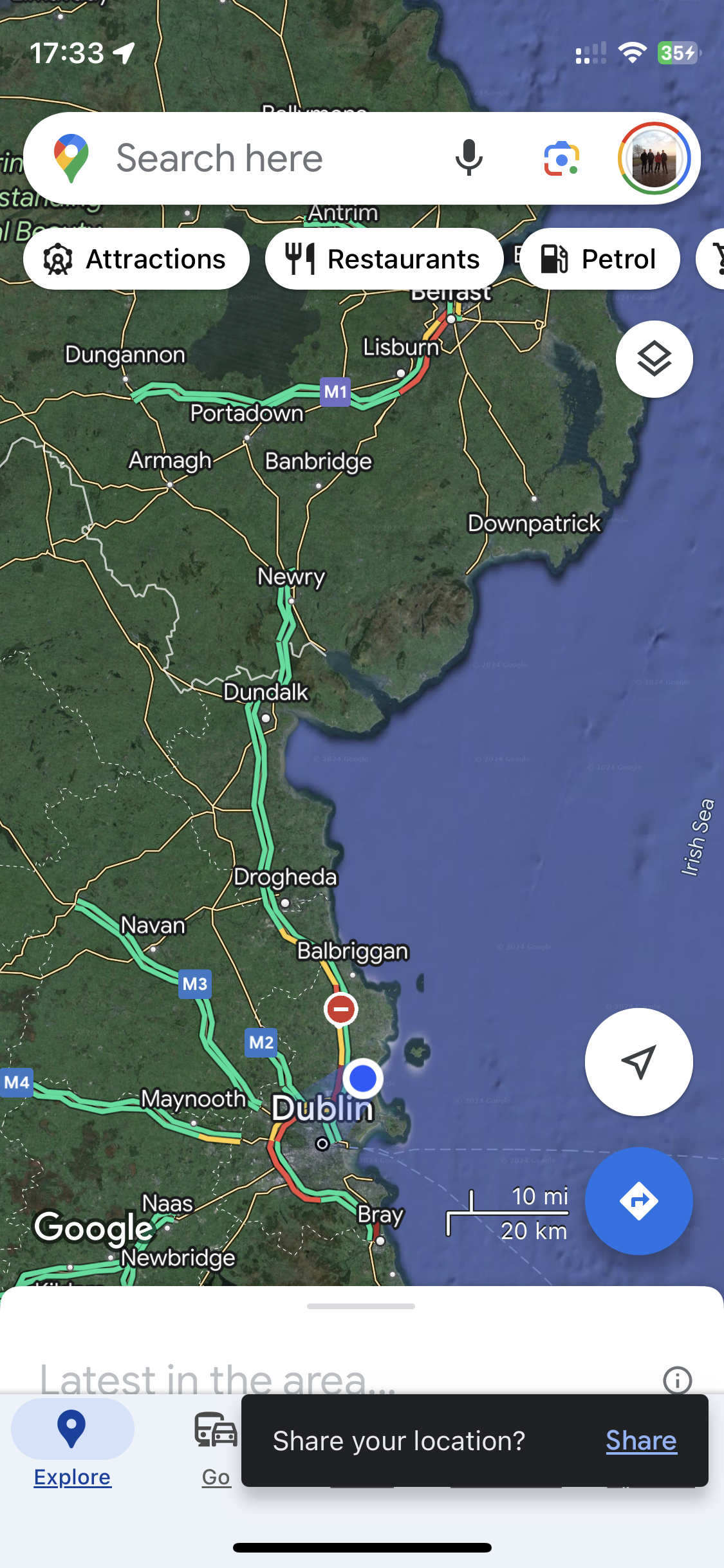Open Google Lens camera search
The image size is (724, 1568).
click(x=561, y=158)
